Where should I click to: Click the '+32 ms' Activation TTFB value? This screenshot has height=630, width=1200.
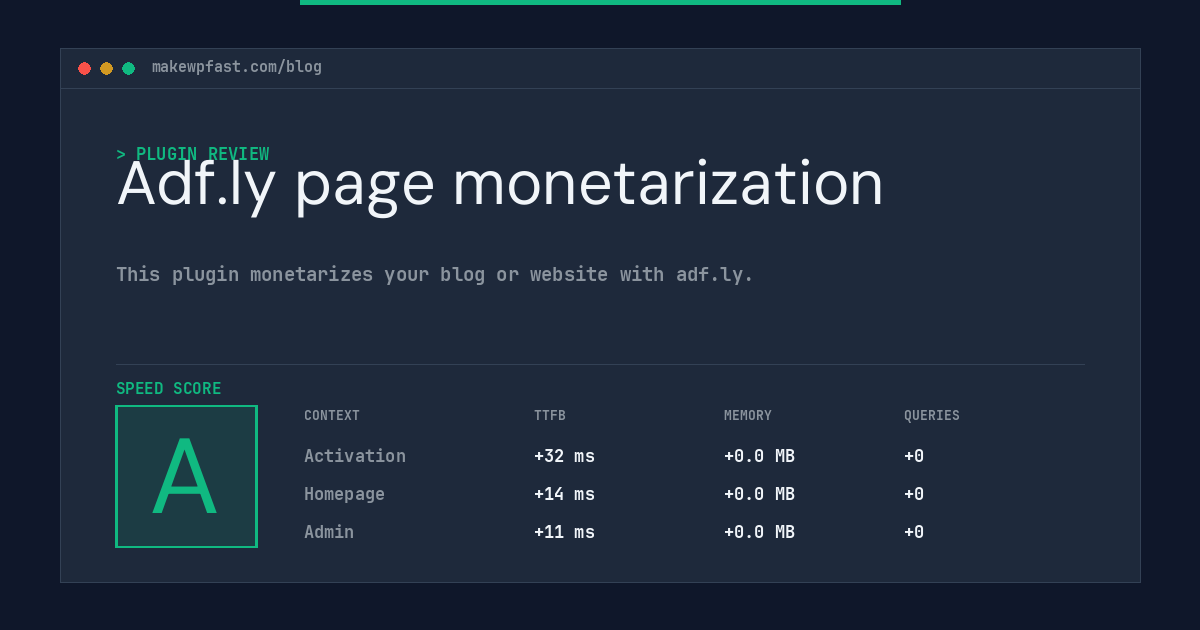[x=564, y=456]
